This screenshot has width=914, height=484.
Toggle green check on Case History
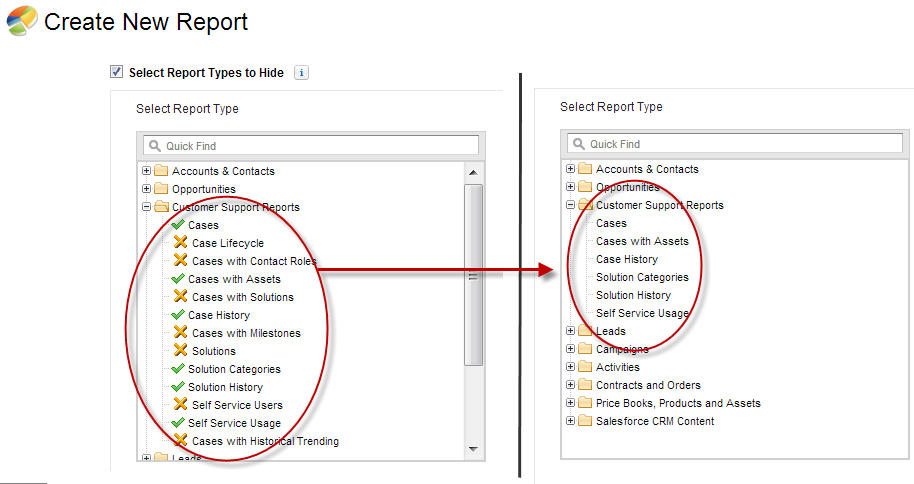click(x=178, y=315)
